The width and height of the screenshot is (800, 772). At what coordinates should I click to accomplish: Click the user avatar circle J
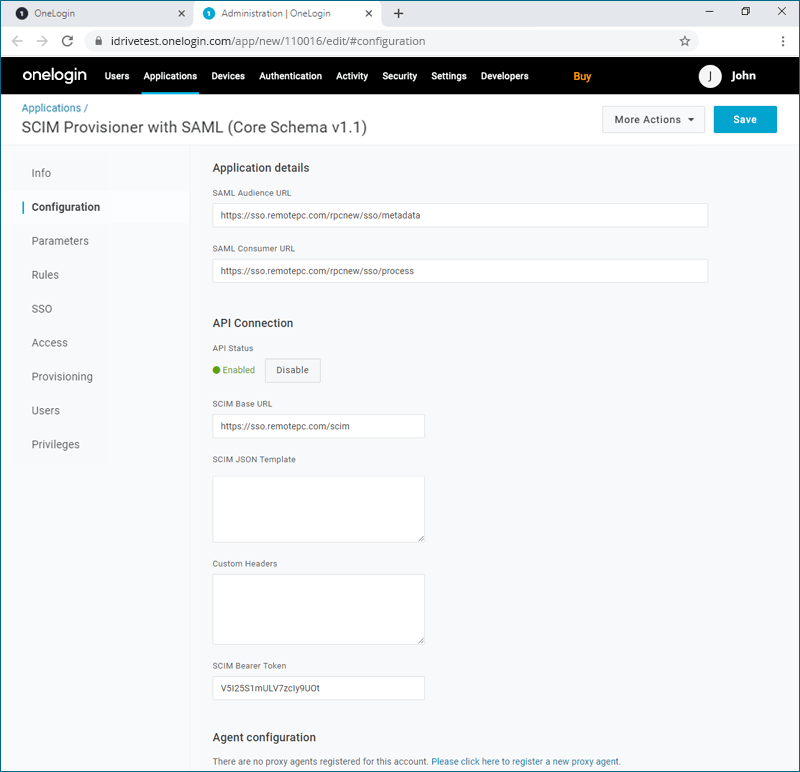coord(710,77)
